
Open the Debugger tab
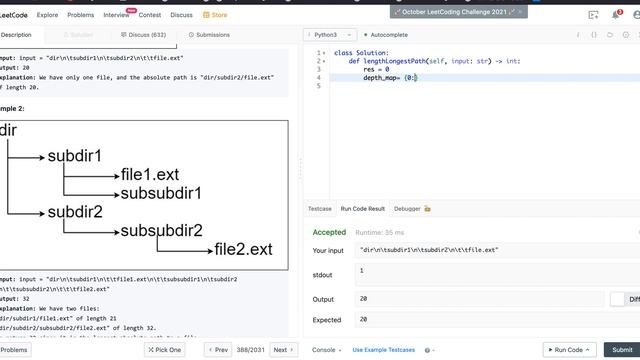pos(407,209)
